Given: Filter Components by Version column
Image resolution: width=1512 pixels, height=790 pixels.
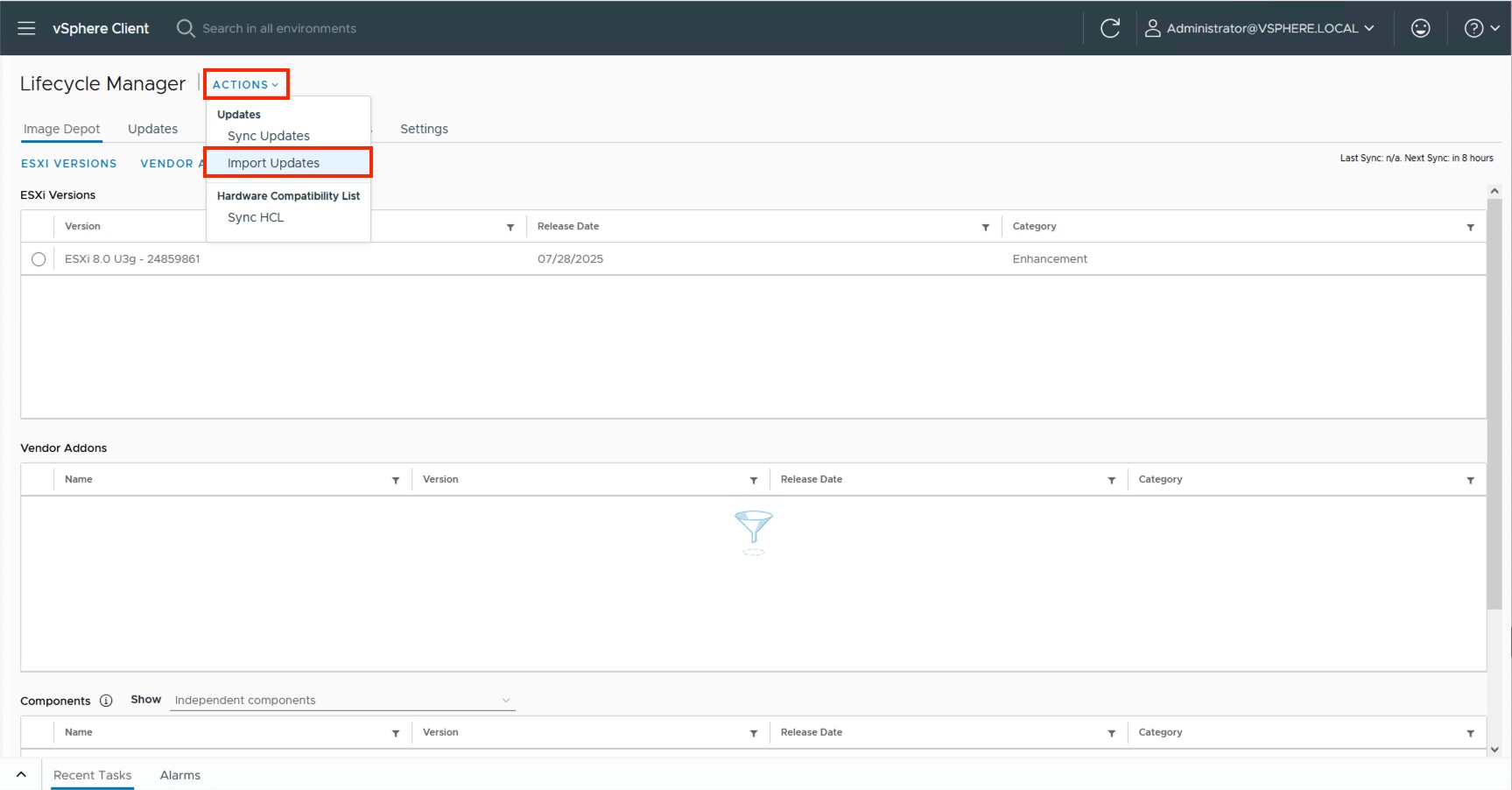Looking at the screenshot, I should [x=754, y=733].
